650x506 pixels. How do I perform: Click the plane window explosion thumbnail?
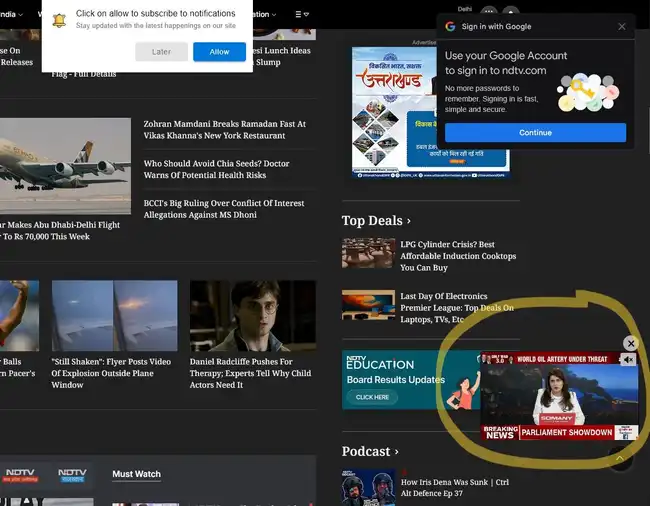tap(114, 315)
